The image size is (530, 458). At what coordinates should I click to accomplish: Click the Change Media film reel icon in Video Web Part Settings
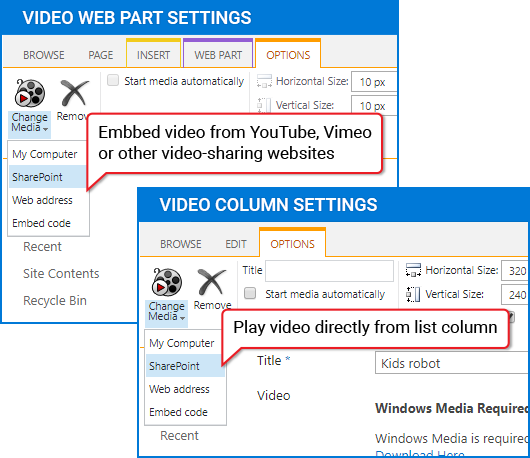click(x=30, y=93)
